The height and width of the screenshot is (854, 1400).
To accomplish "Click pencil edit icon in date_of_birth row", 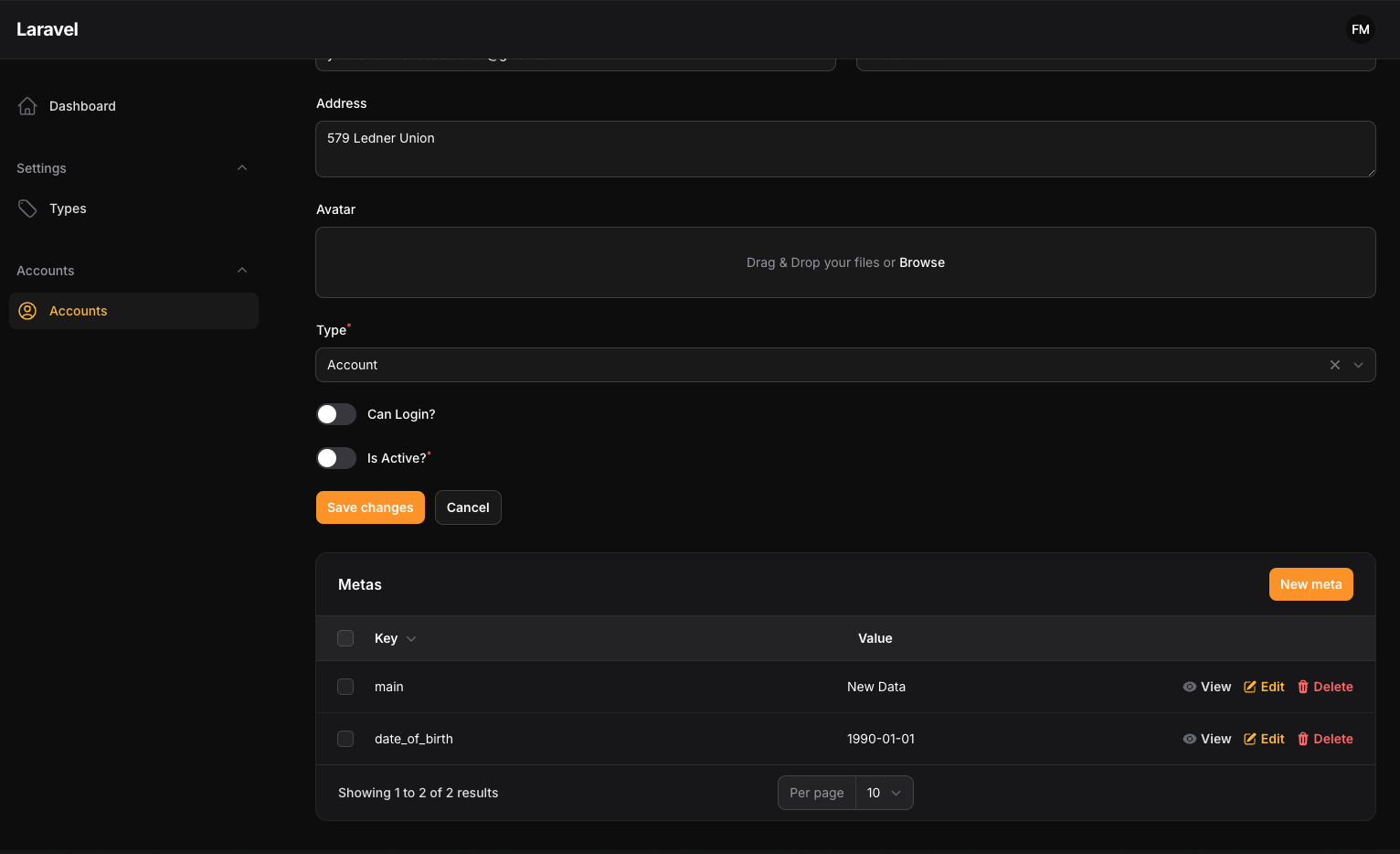I will pyautogui.click(x=1250, y=739).
